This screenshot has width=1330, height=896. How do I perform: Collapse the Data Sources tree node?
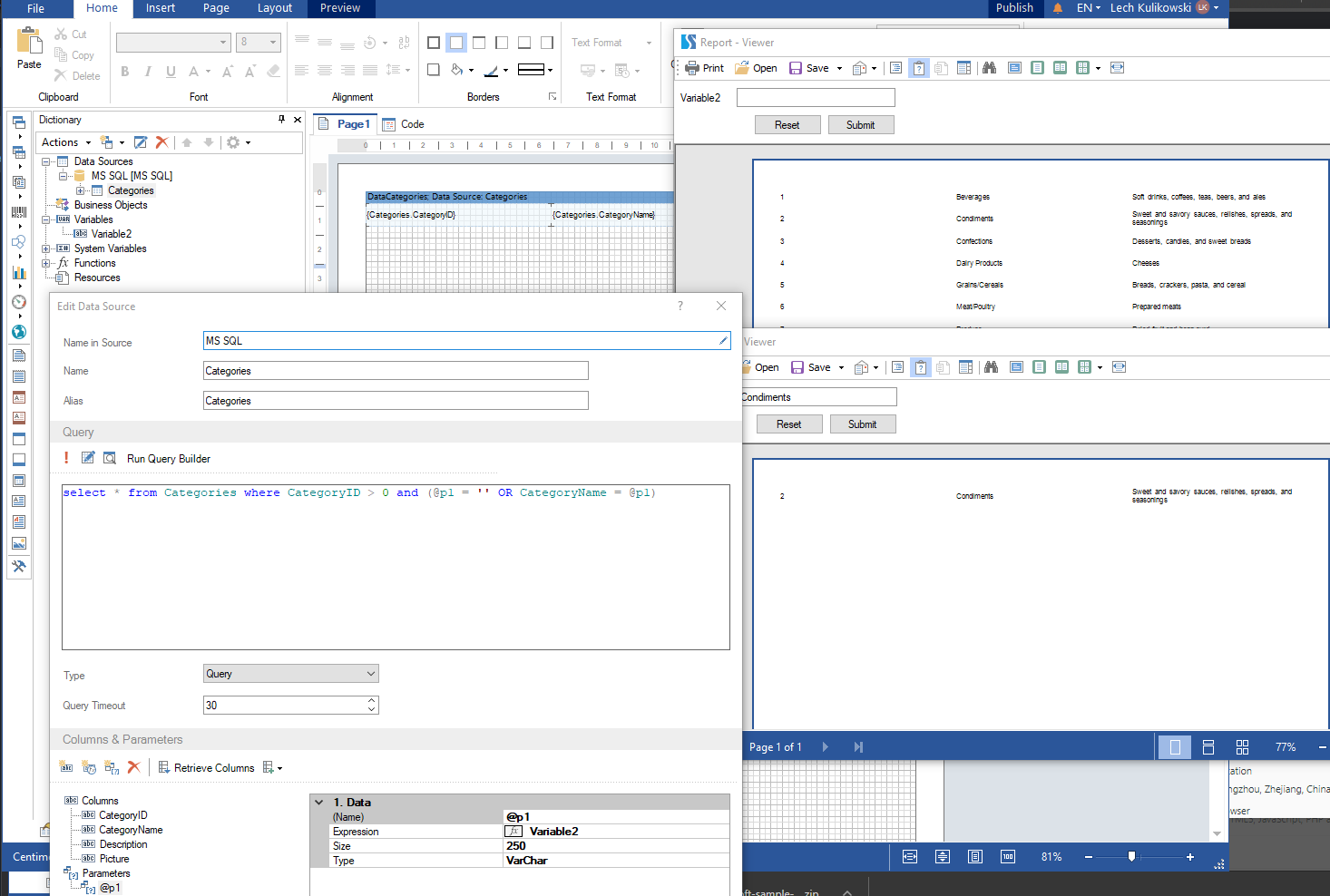[45, 161]
